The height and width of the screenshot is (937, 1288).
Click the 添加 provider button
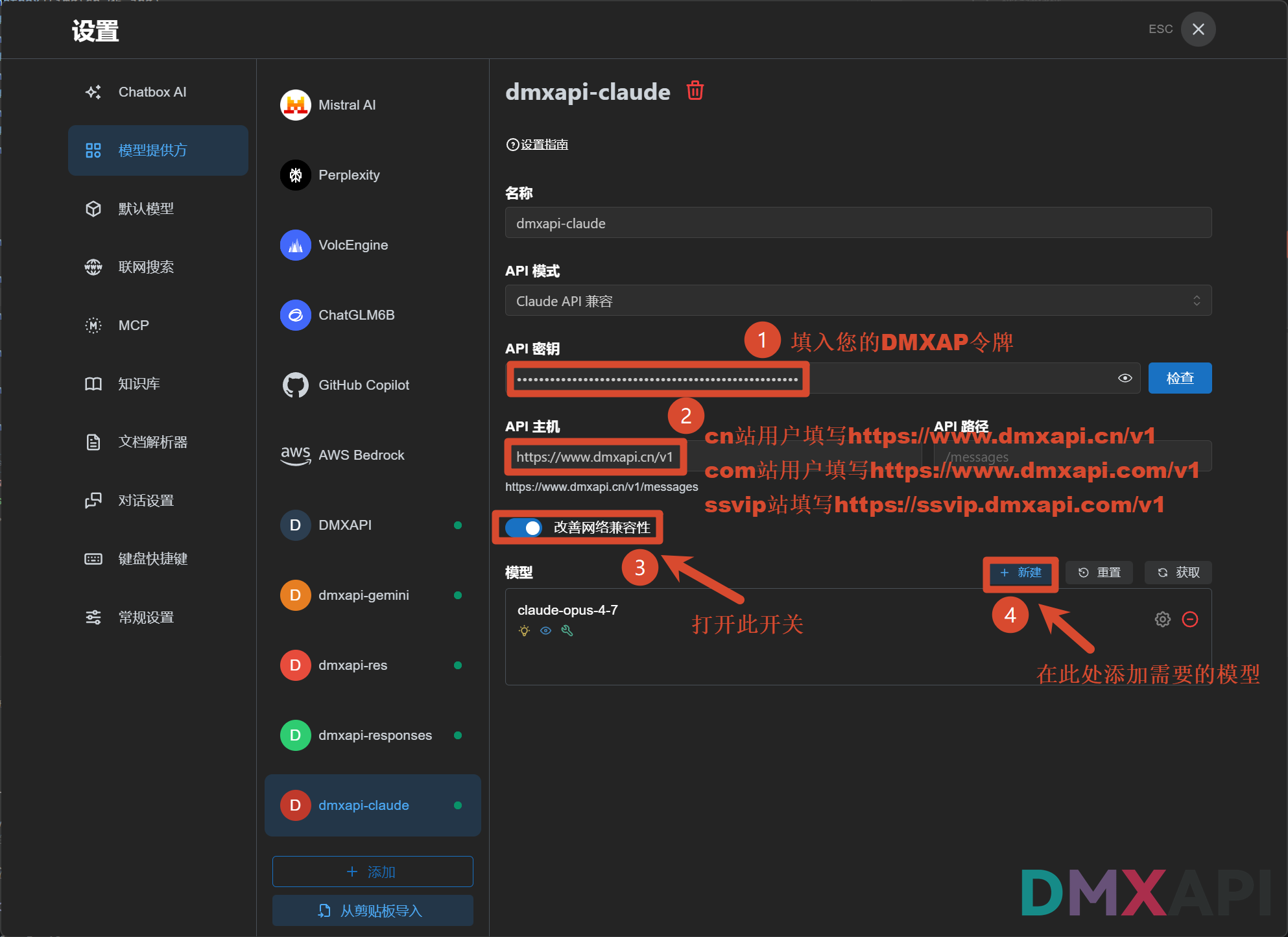pos(373,872)
